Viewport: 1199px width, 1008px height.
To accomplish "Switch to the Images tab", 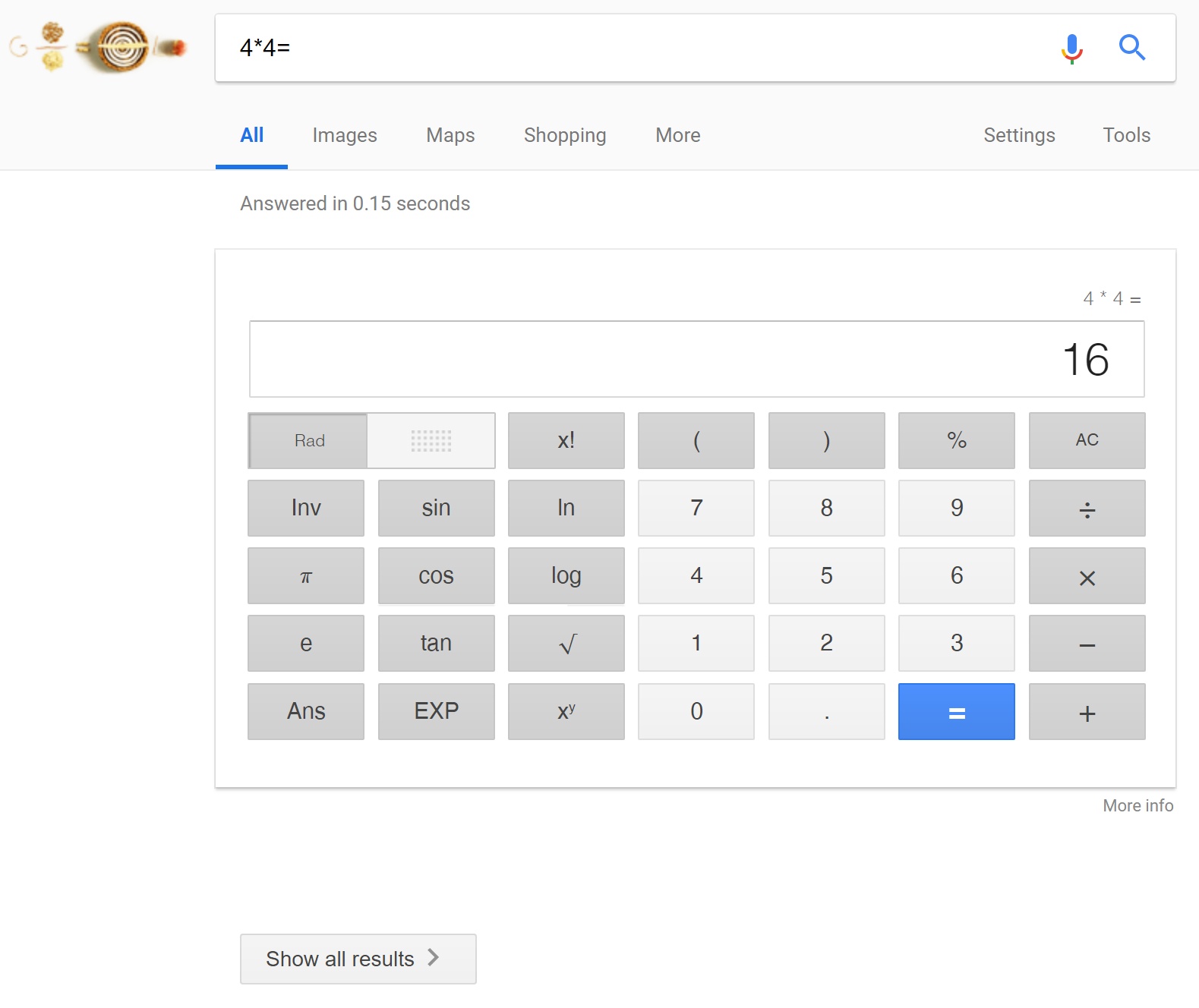I will coord(345,135).
